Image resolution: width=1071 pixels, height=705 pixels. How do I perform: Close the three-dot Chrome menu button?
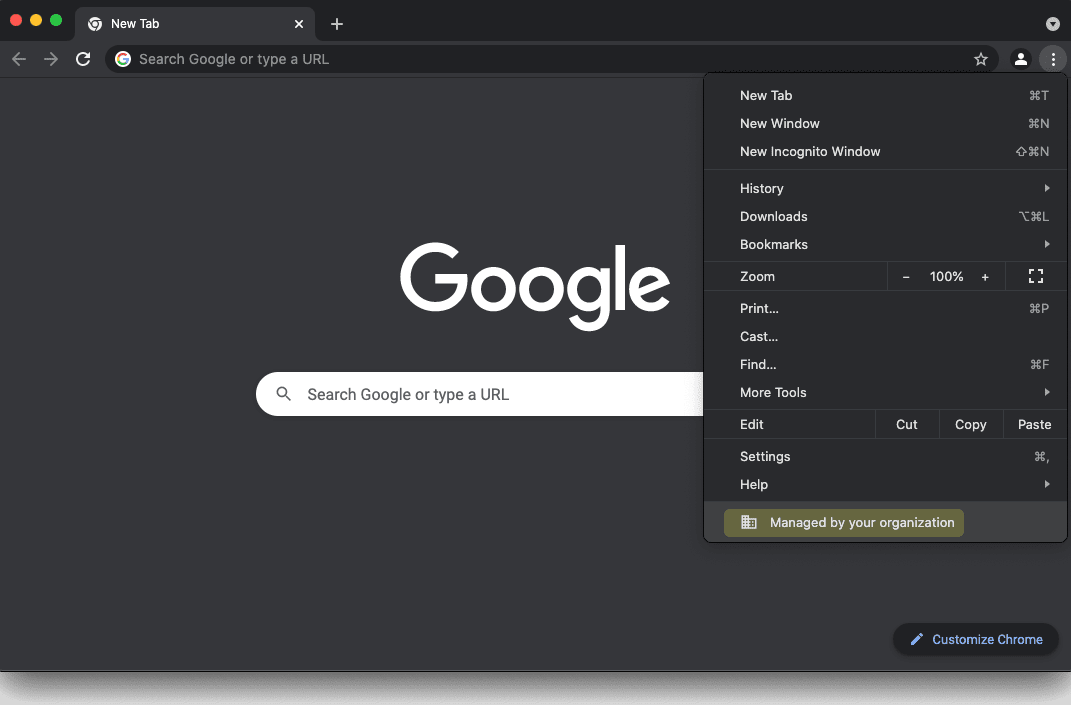tap(1053, 59)
